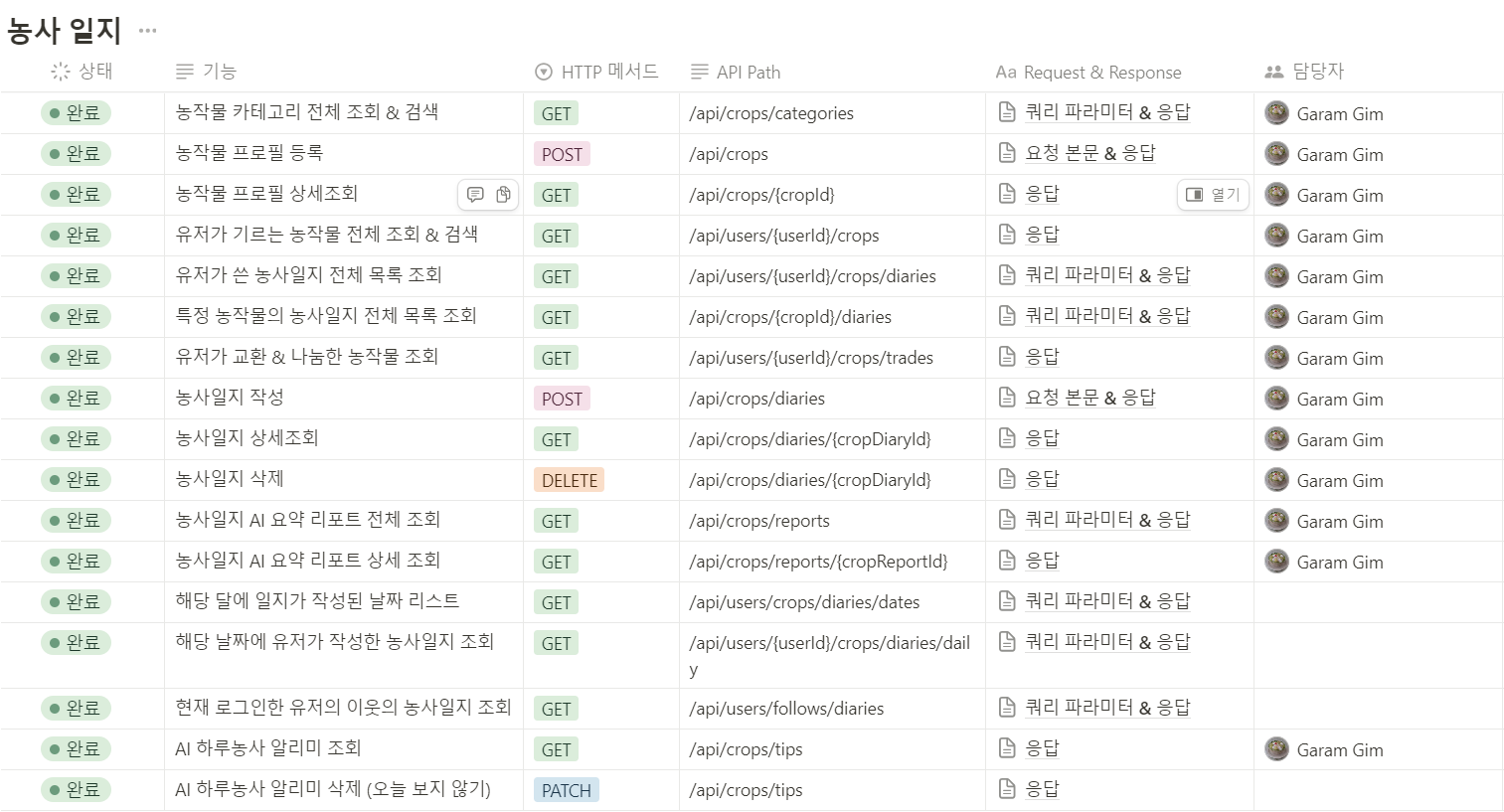Open page icon in 해당 날짜에 유저가 작성한 농사일지 조회 row
This screenshot has height=812, width=1504.
pyautogui.click(x=1007, y=642)
